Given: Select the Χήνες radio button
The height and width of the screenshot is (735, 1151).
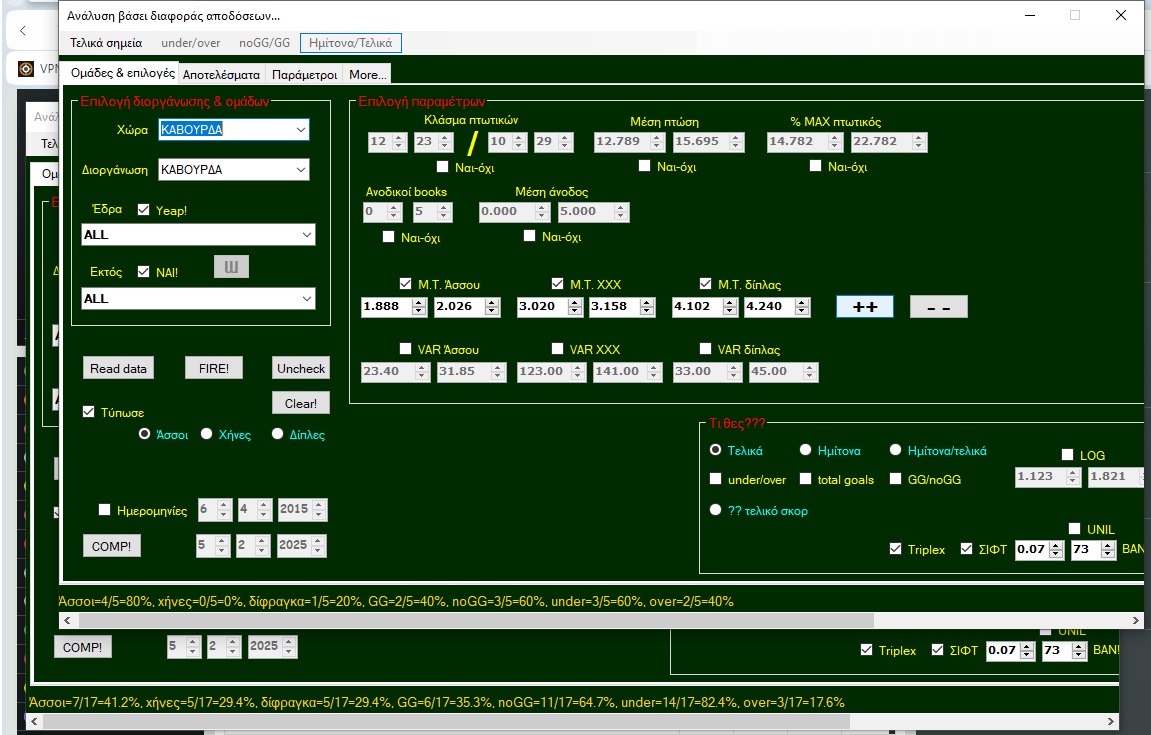Looking at the screenshot, I should (207, 434).
